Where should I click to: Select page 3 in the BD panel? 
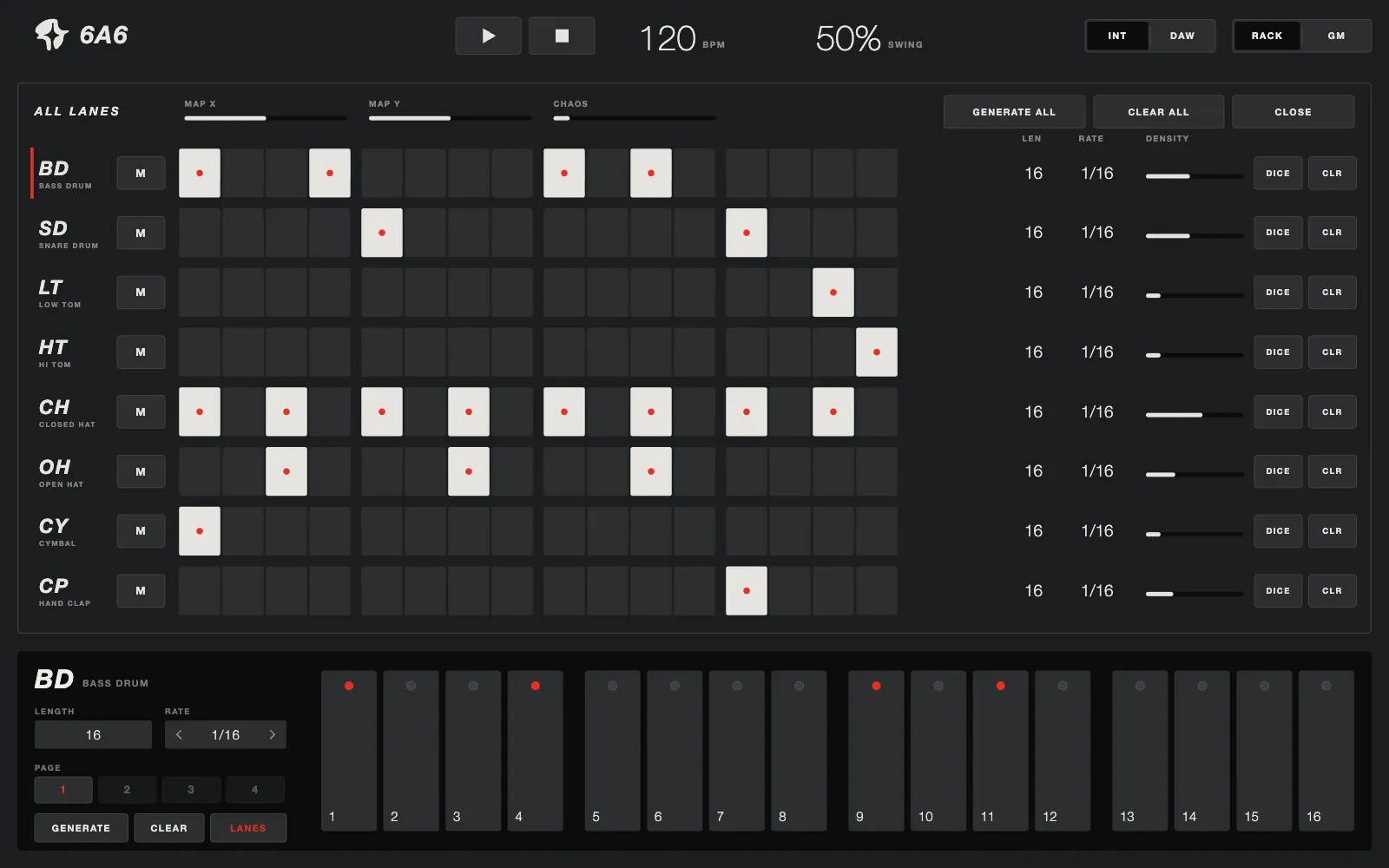click(x=191, y=790)
